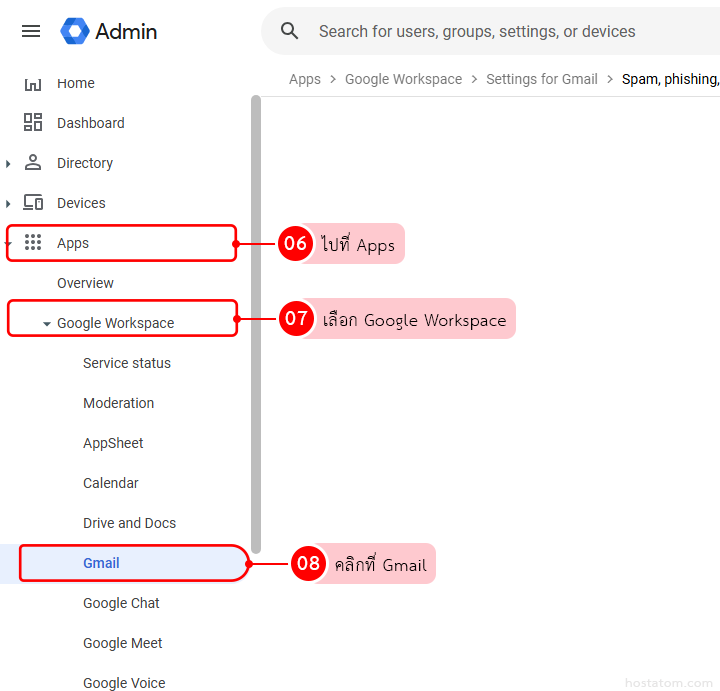Open Drive and Docs settings
This screenshot has width=720, height=691.
(129, 523)
